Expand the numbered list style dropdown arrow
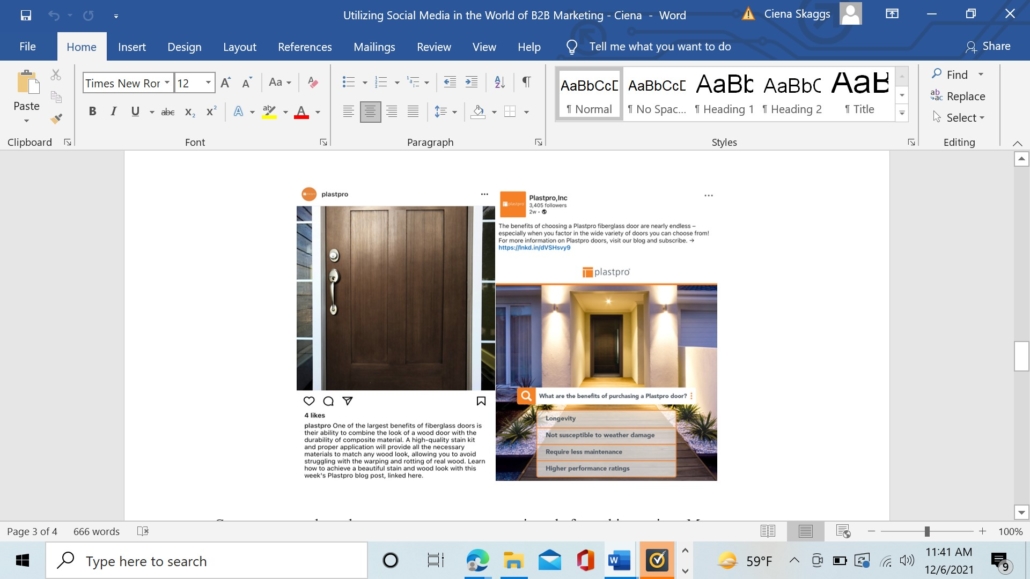 pos(397,83)
